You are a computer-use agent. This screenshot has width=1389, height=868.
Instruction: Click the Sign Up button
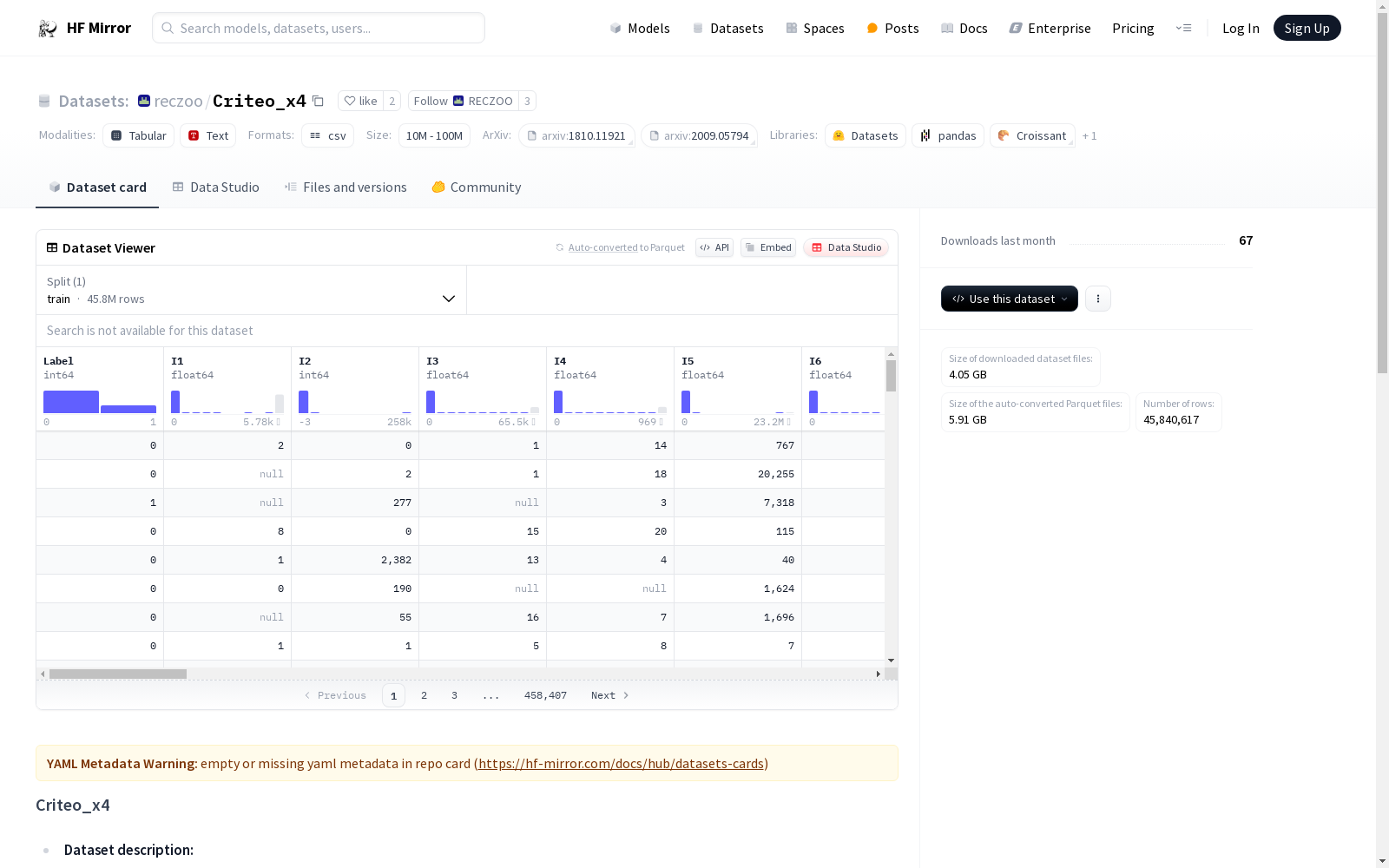(1307, 28)
